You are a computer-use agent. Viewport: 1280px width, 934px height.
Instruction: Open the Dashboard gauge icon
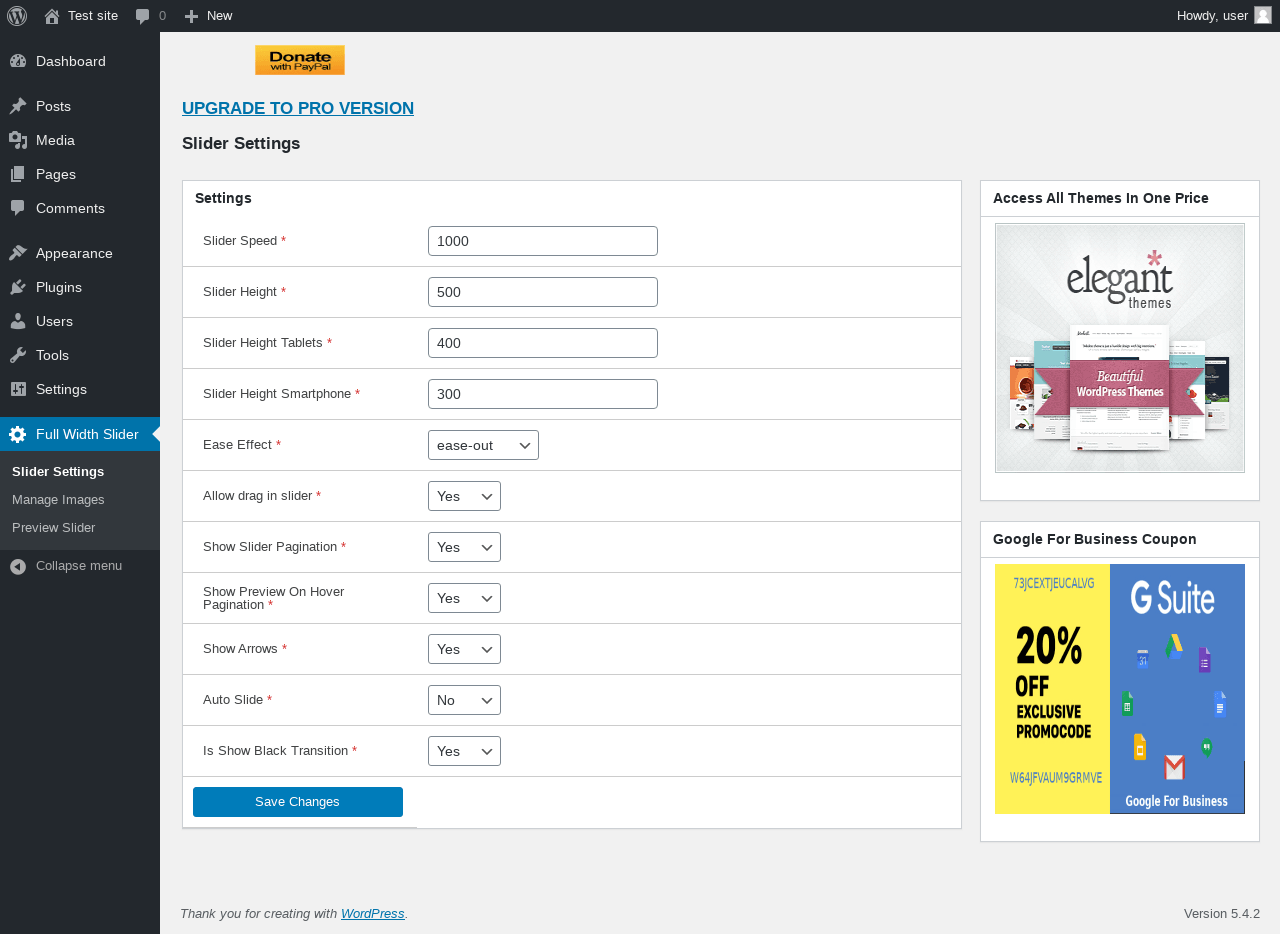(x=18, y=61)
